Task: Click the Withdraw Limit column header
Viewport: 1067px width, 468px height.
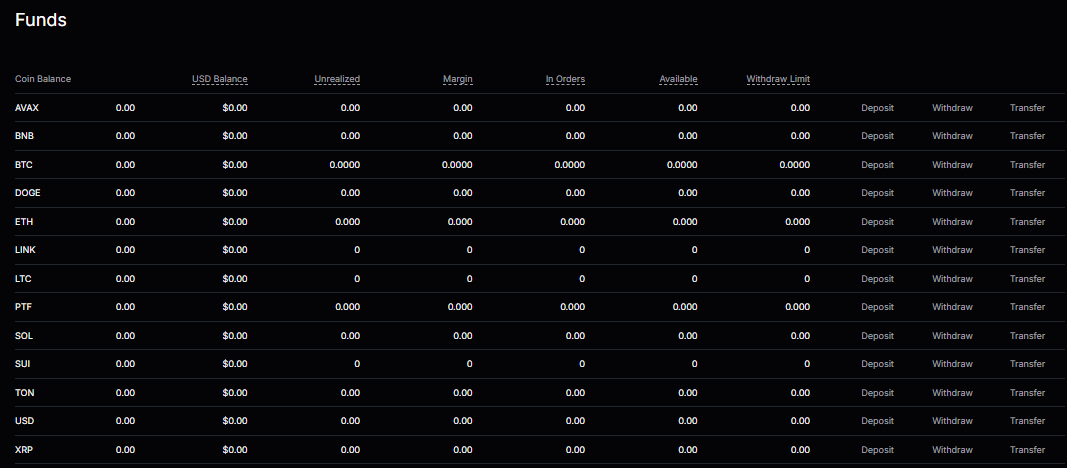Action: (x=778, y=79)
